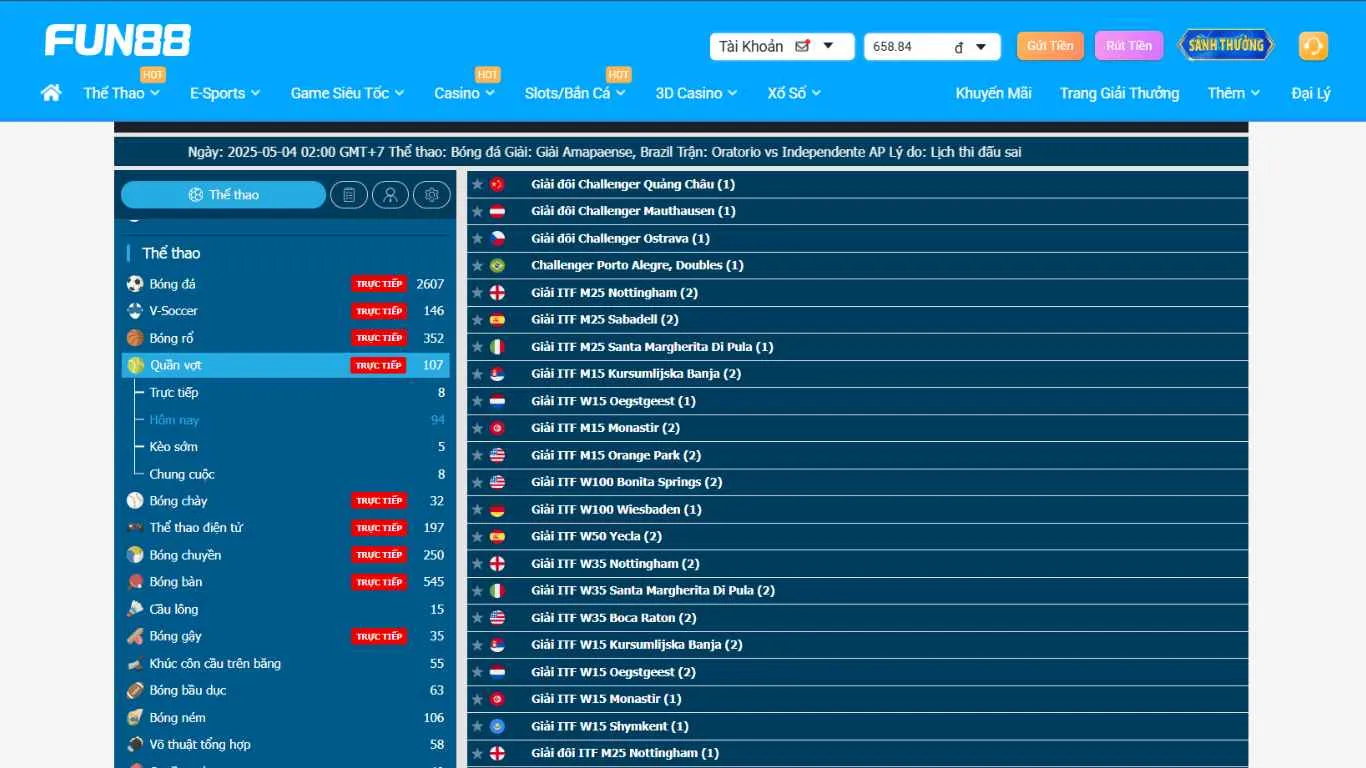1366x768 pixels.
Task: Open the user profile icon in sidebar
Action: tap(390, 195)
